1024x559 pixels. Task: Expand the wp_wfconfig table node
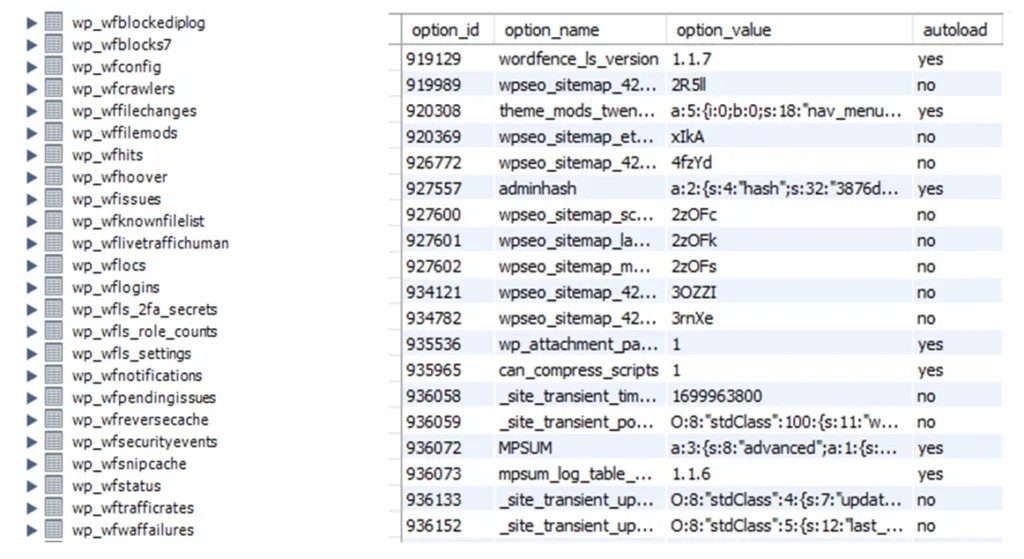31,67
